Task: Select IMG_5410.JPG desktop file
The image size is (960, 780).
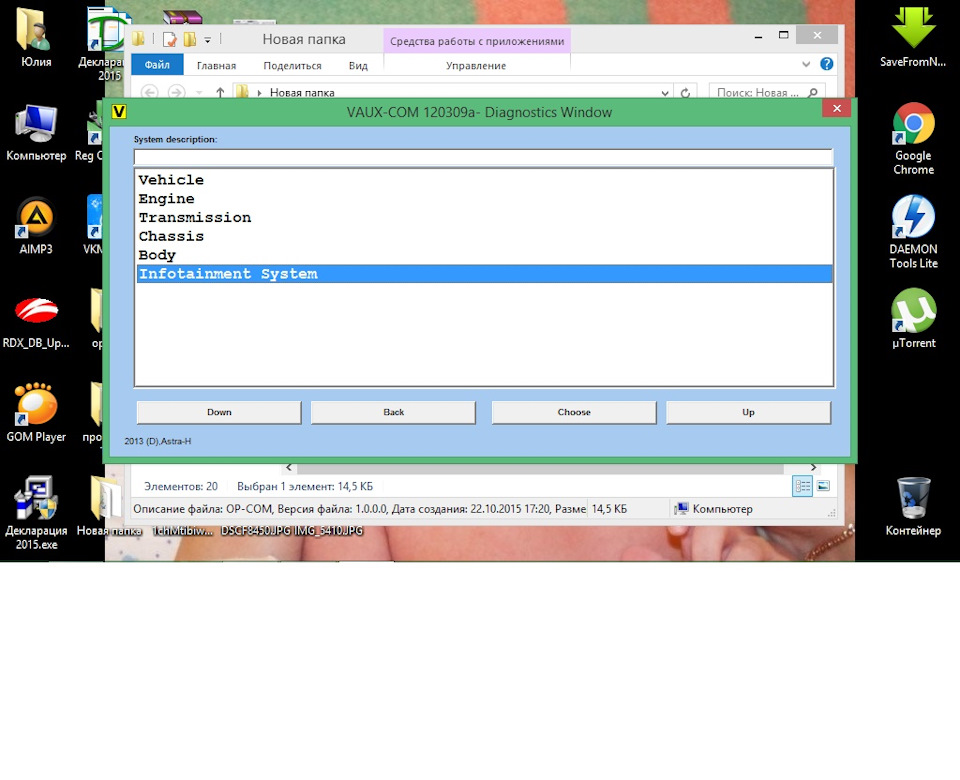Action: (329, 531)
